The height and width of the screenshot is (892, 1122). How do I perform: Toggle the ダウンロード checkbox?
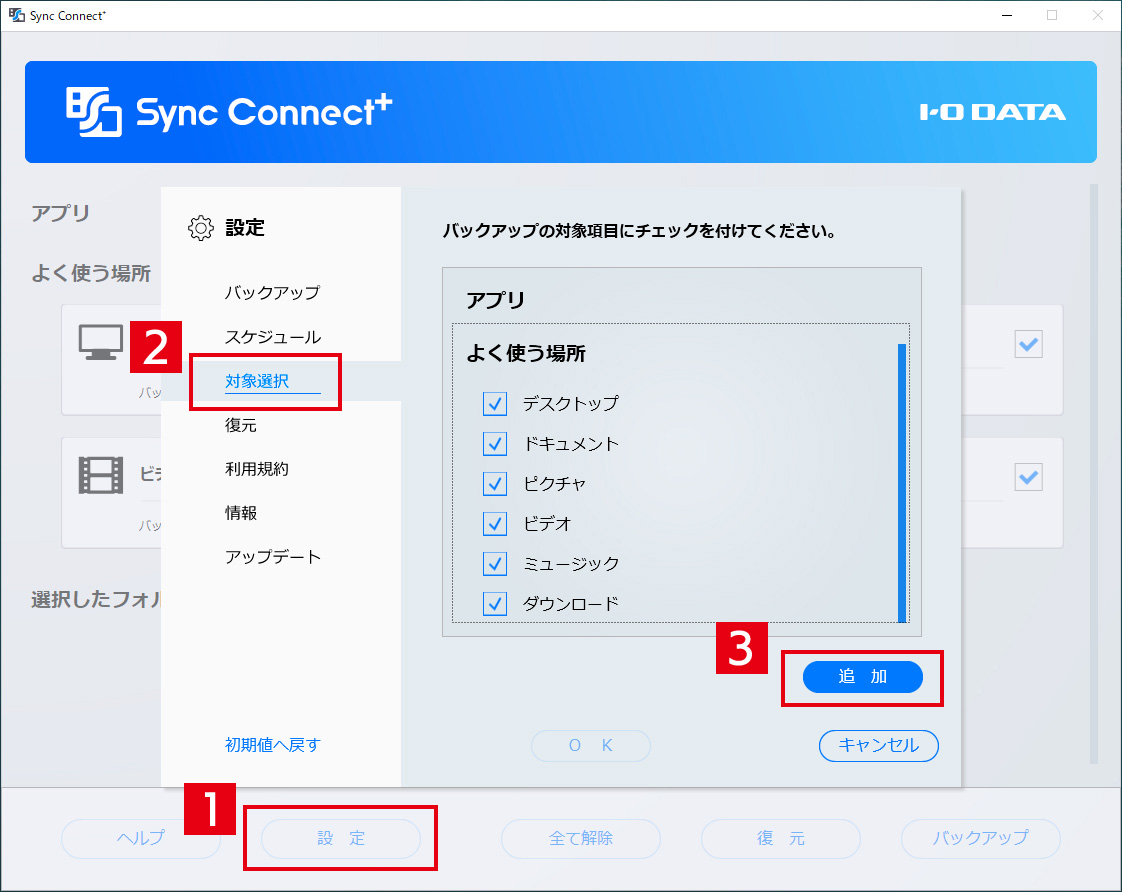[495, 604]
